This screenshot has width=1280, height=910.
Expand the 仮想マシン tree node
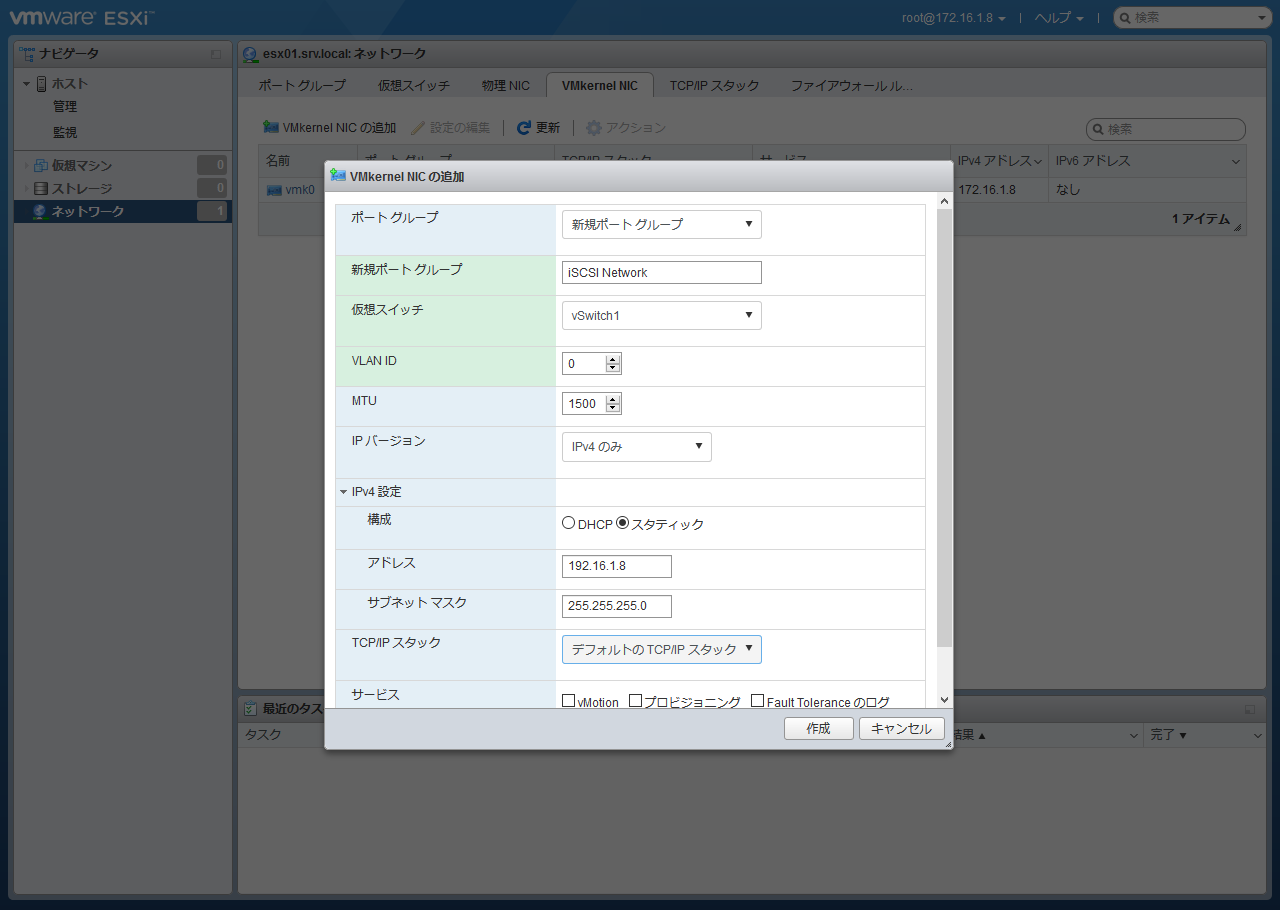click(x=27, y=166)
